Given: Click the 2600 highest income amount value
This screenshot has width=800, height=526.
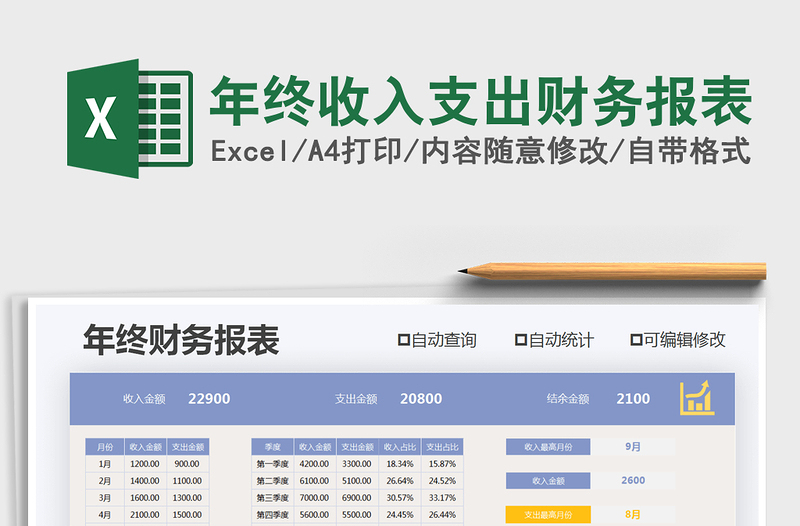Looking at the screenshot, I should click(633, 481).
